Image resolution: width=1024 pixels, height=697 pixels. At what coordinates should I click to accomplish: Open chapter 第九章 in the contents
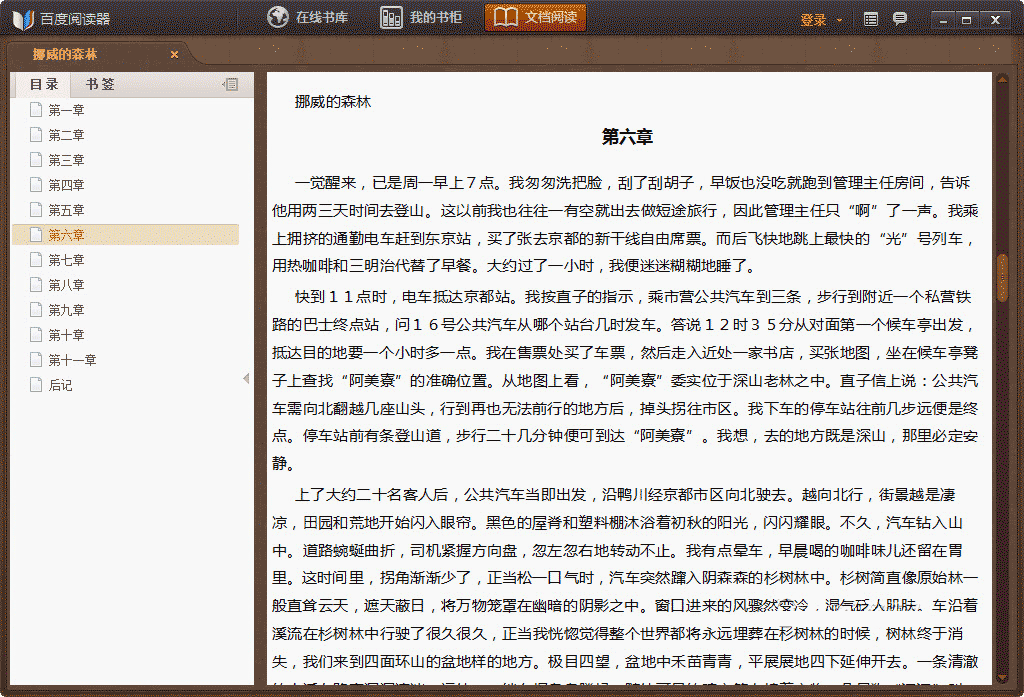(x=66, y=310)
